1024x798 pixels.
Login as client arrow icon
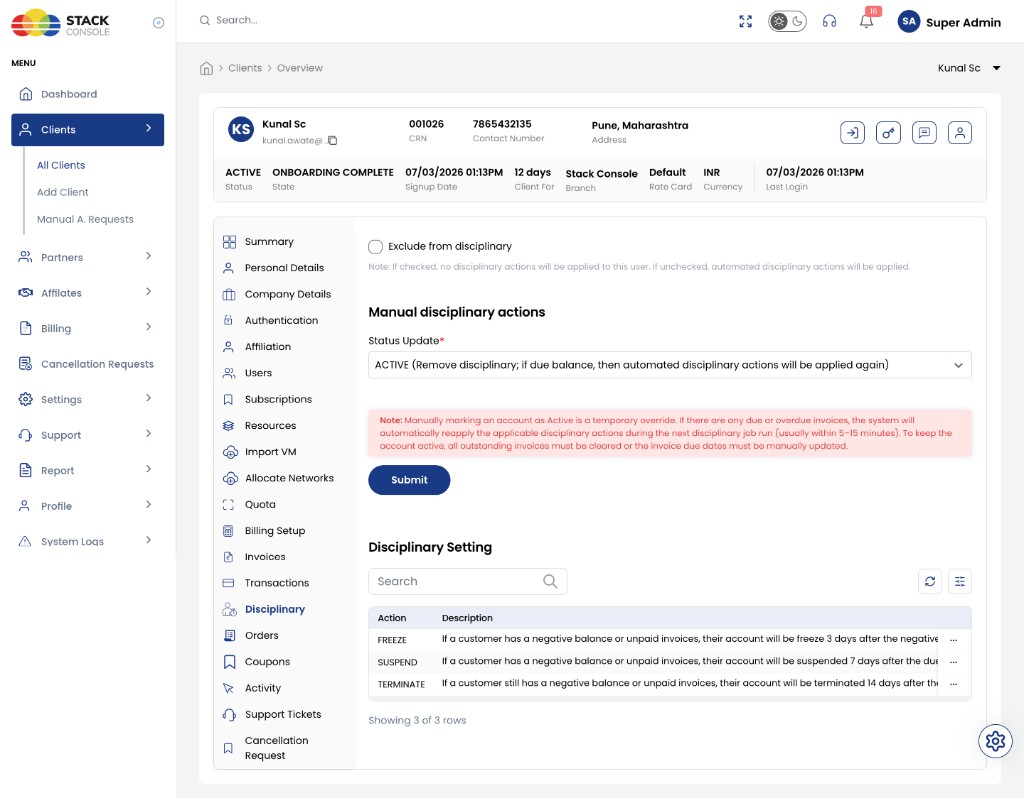[852, 133]
